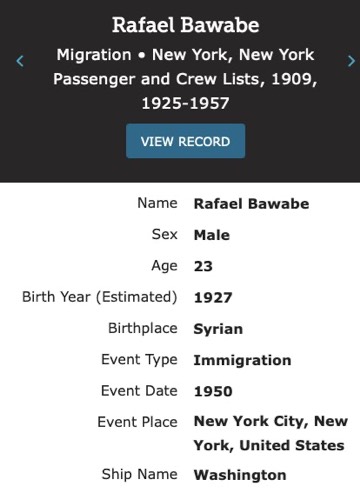
Task: Open the VIEW RECORD button
Action: point(185,141)
